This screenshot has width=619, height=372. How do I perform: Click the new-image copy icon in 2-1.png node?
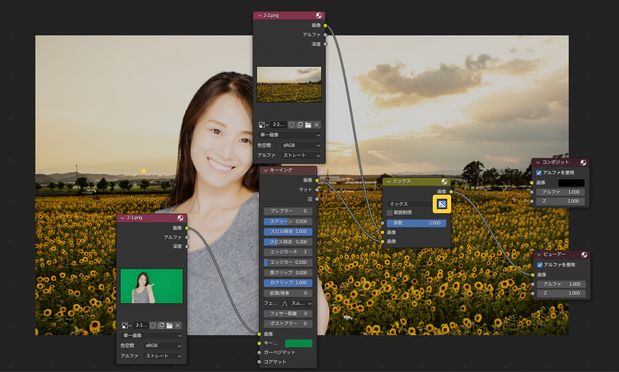[x=161, y=325]
